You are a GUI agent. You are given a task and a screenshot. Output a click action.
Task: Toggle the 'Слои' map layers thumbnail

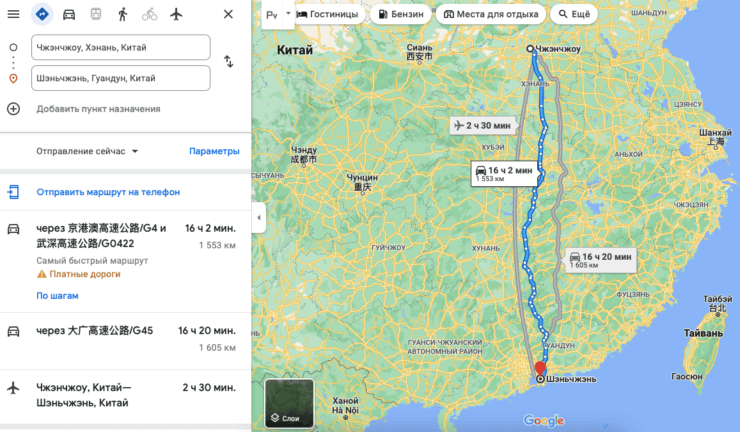289,403
